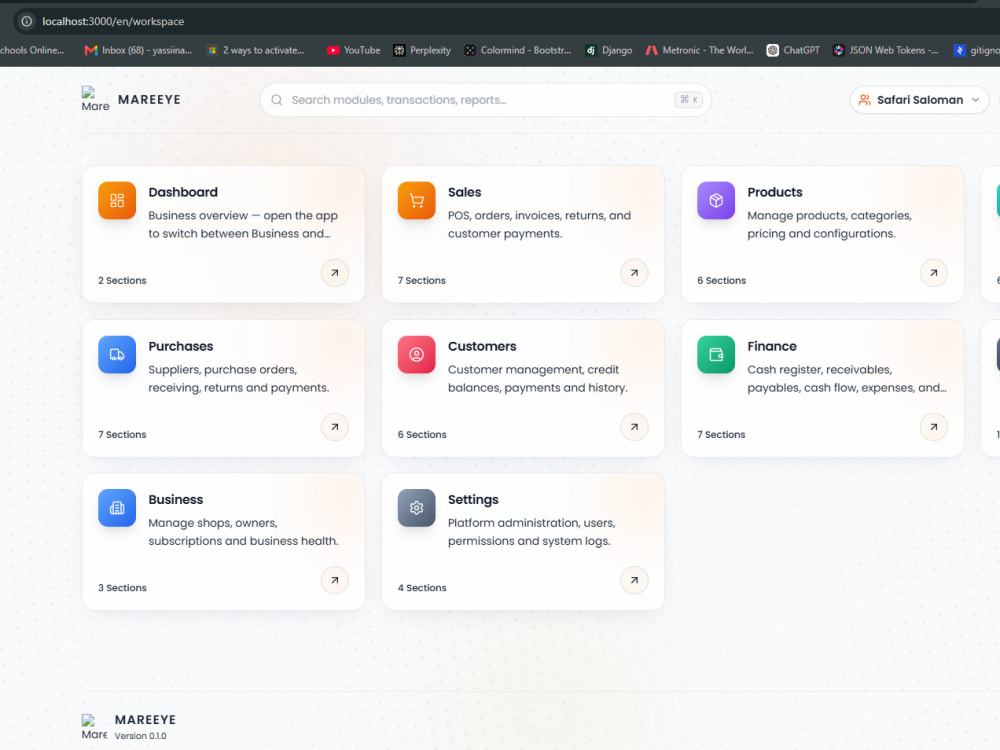1000x750 pixels.
Task: Open Settings via its arrow button
Action: click(634, 580)
